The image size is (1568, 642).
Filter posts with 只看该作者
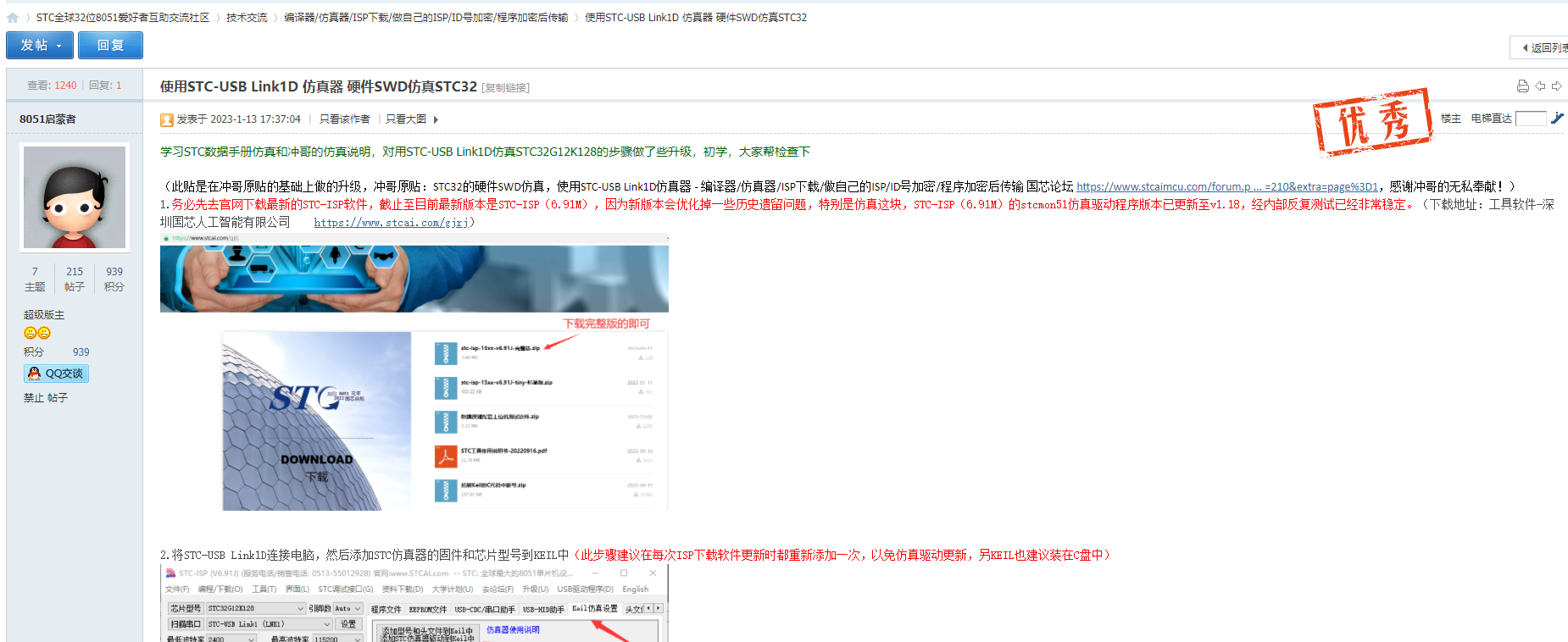tap(345, 119)
